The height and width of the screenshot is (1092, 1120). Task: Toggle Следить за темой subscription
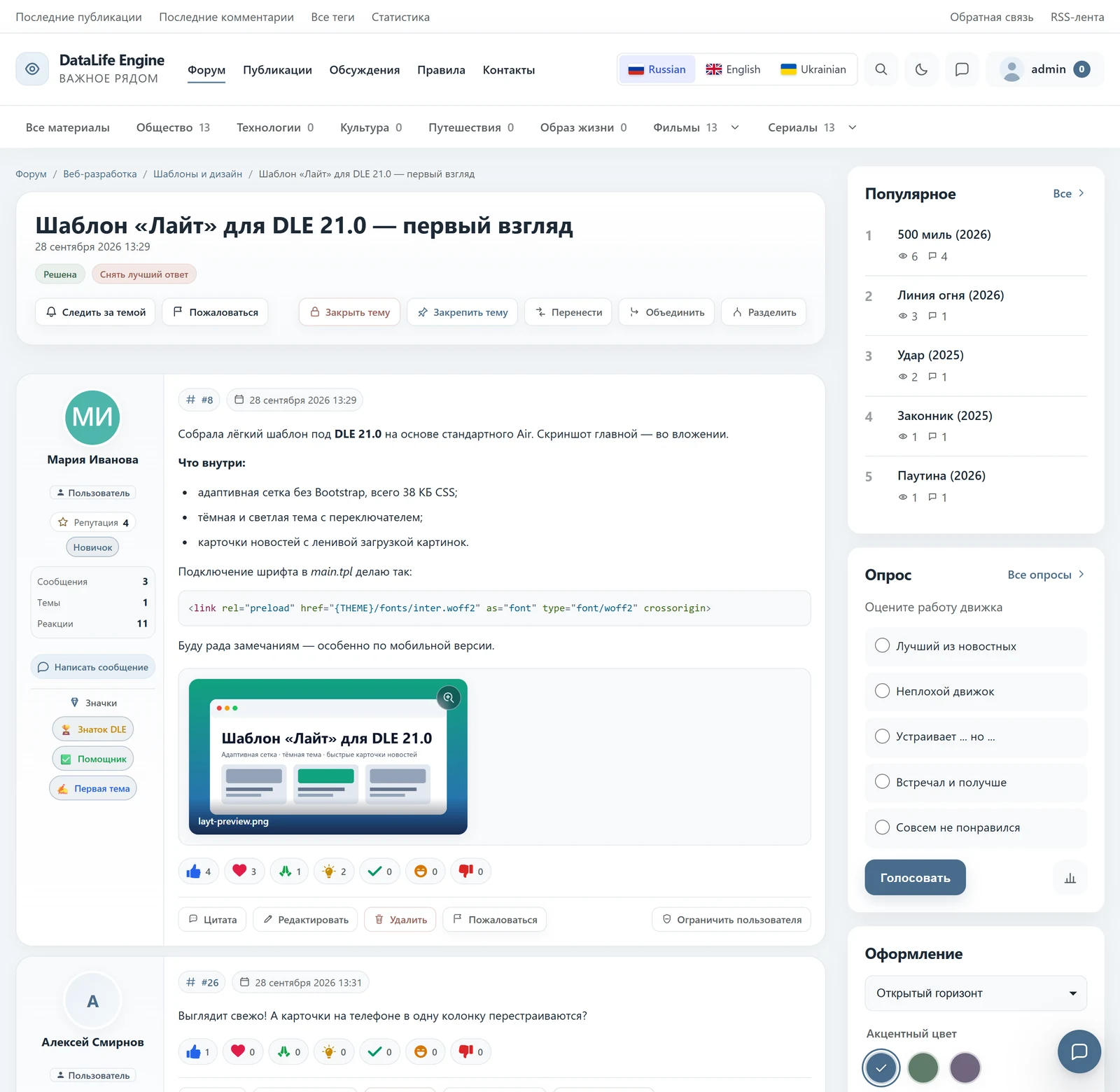[x=95, y=312]
